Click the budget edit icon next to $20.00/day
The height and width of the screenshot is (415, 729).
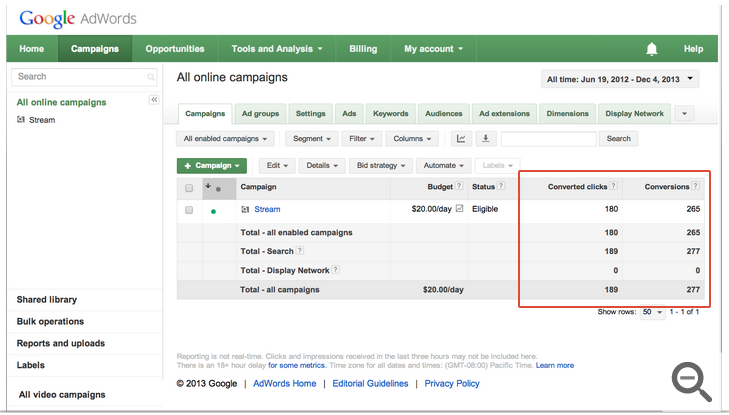[x=459, y=209]
